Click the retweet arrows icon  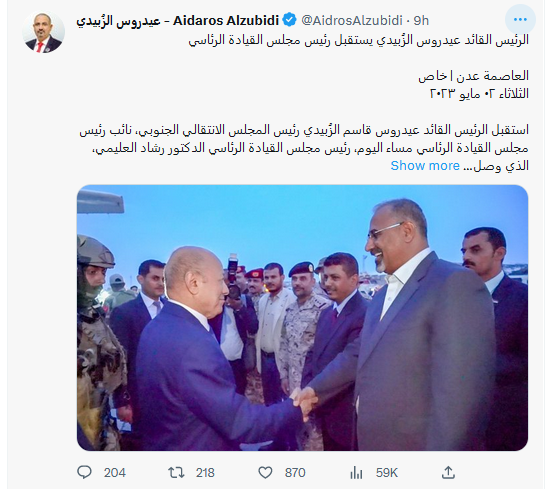(x=176, y=473)
